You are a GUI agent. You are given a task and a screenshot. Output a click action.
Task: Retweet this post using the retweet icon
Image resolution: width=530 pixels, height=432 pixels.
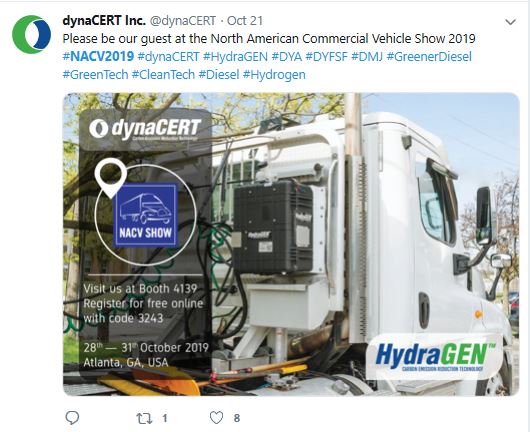(x=144, y=418)
